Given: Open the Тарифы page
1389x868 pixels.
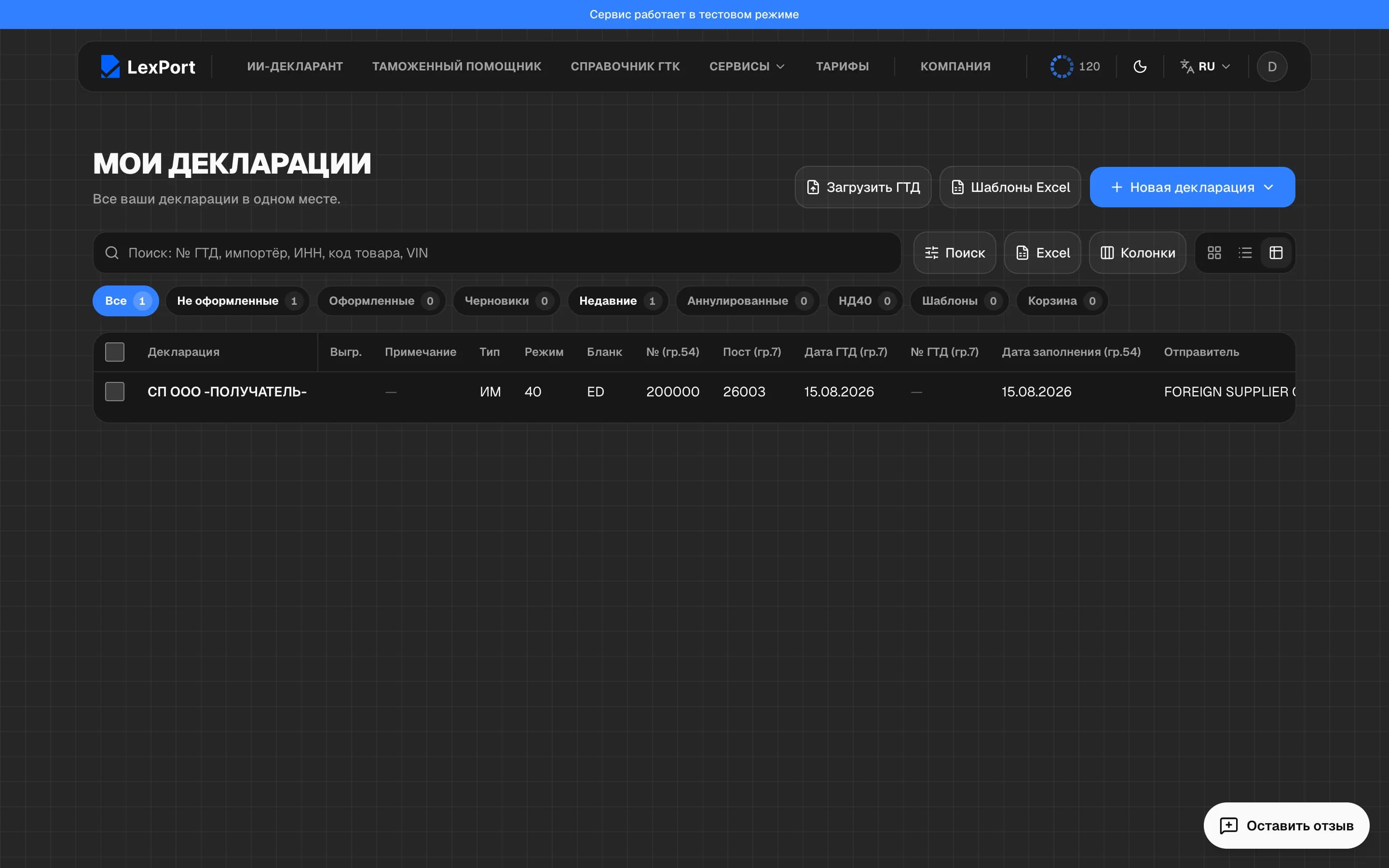Looking at the screenshot, I should pos(843,67).
